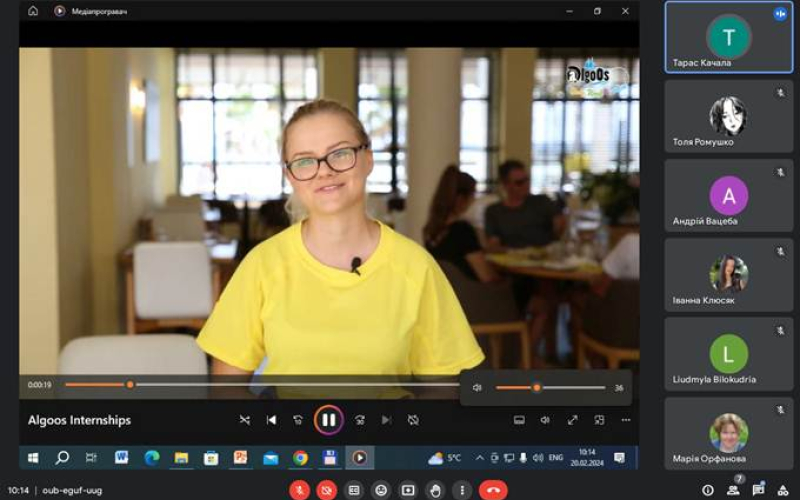Image resolution: width=800 pixels, height=500 pixels.
Task: Open the Windows notification center
Action: pos(619,458)
